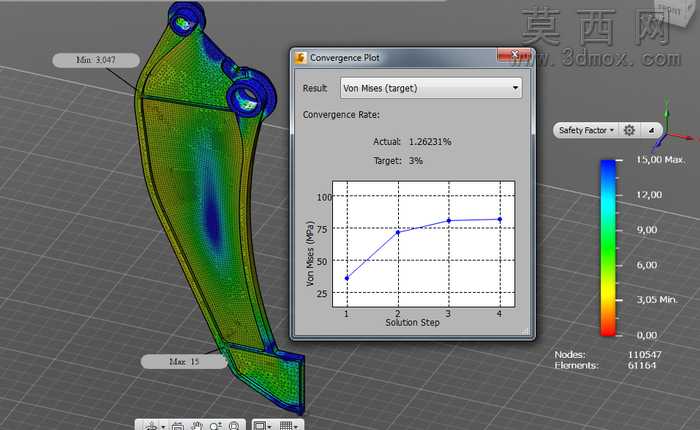Viewport: 700px width, 430px height.
Task: Open the Safety Factor result type dropdown
Action: (x=586, y=130)
